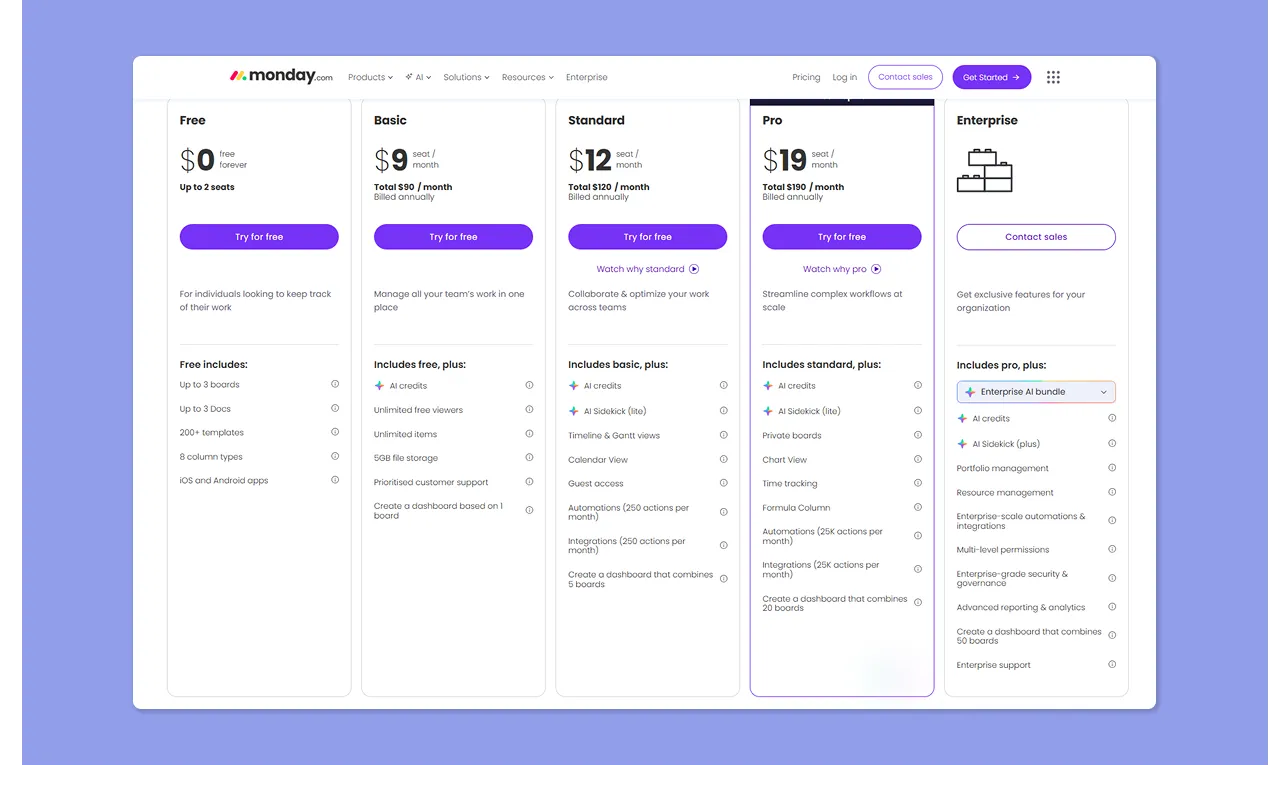Click the Standard plan heading
The image size is (1288, 788).
(x=596, y=120)
